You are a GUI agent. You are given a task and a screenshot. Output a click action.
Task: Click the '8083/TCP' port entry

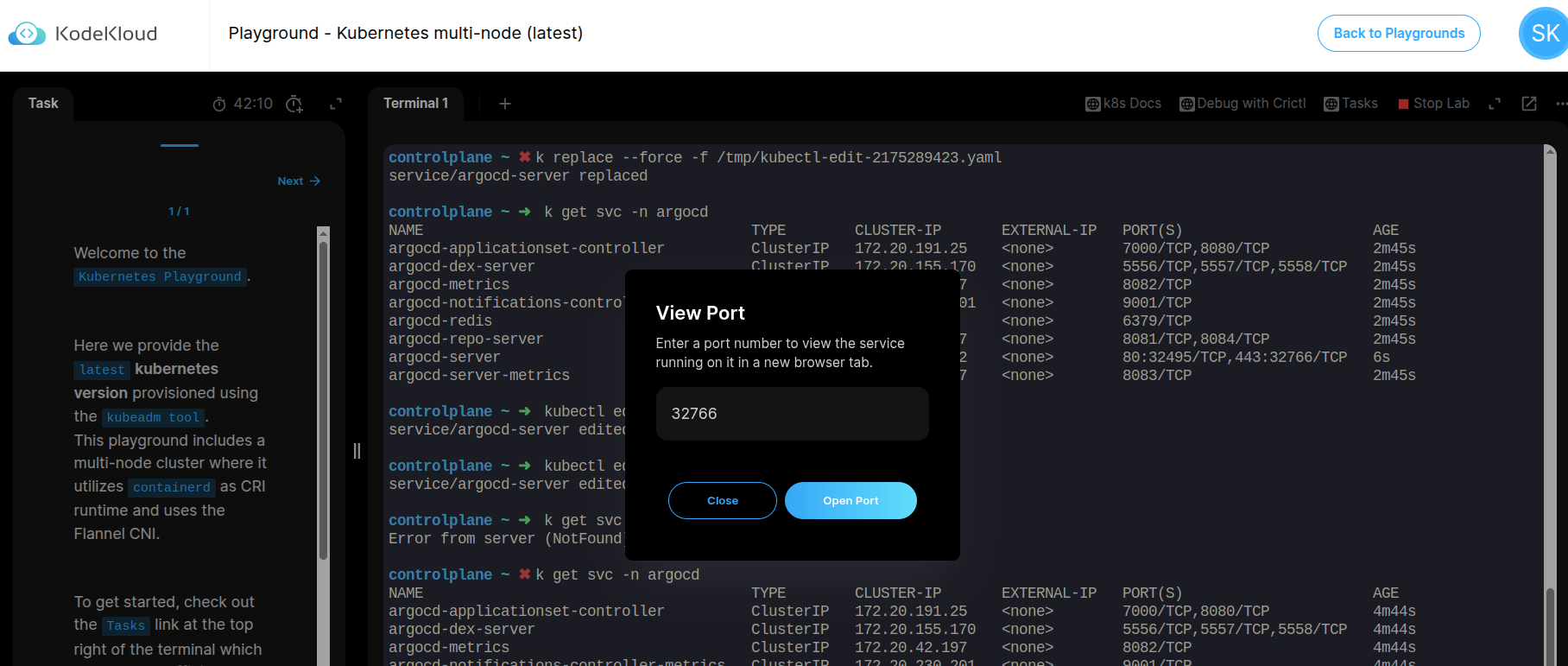click(1157, 376)
